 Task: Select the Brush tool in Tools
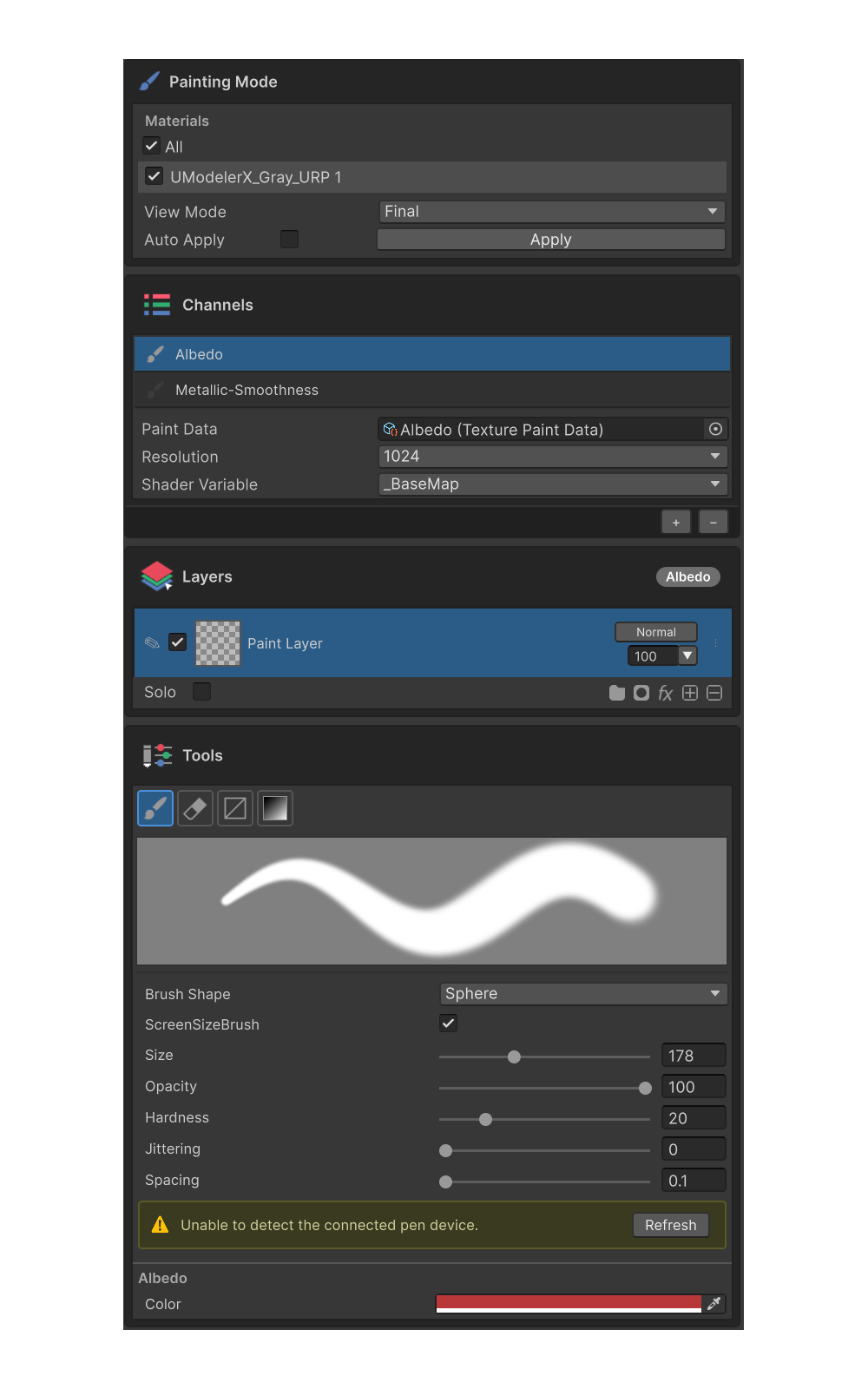pyautogui.click(x=155, y=808)
